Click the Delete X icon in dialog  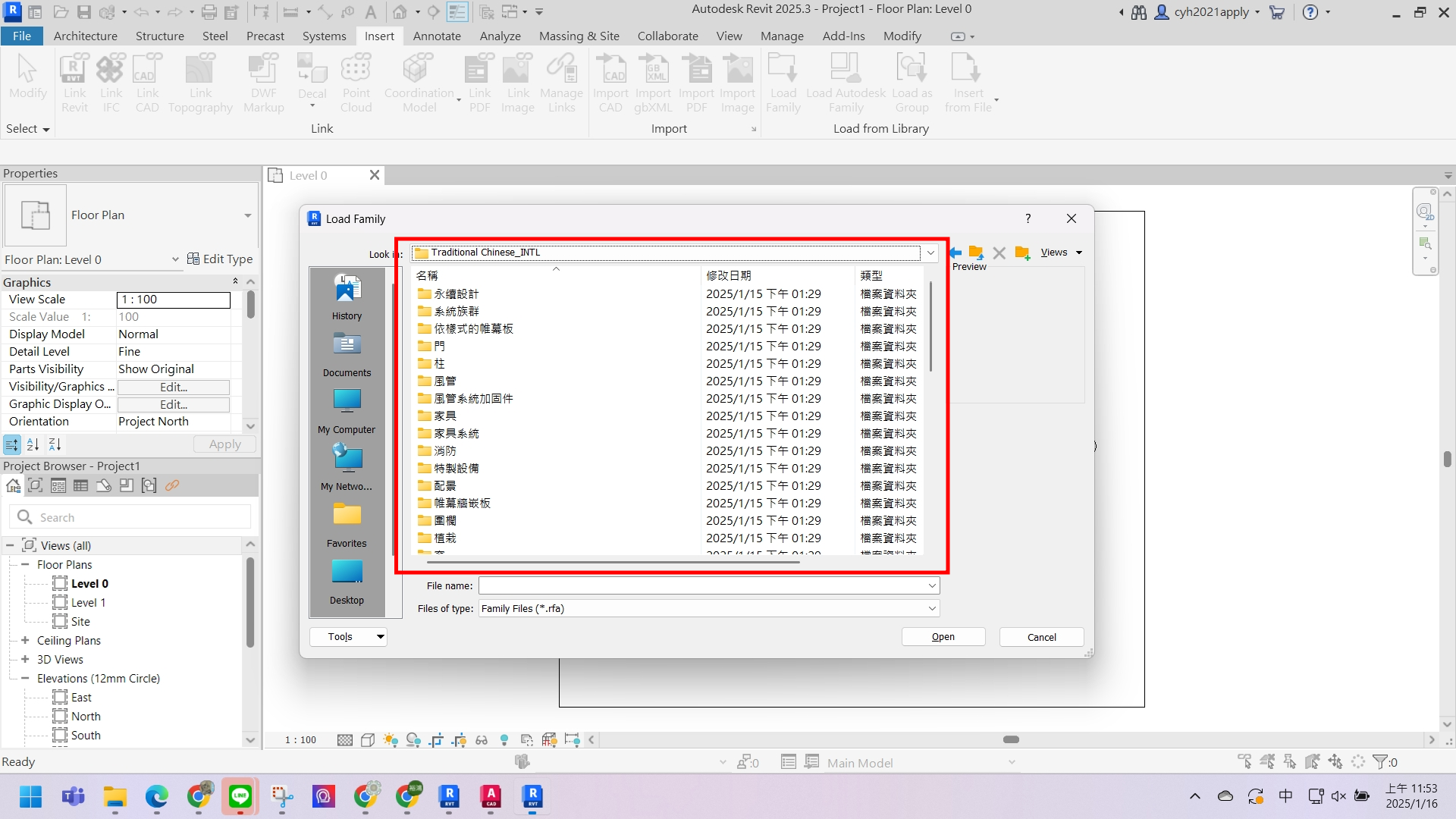click(999, 253)
